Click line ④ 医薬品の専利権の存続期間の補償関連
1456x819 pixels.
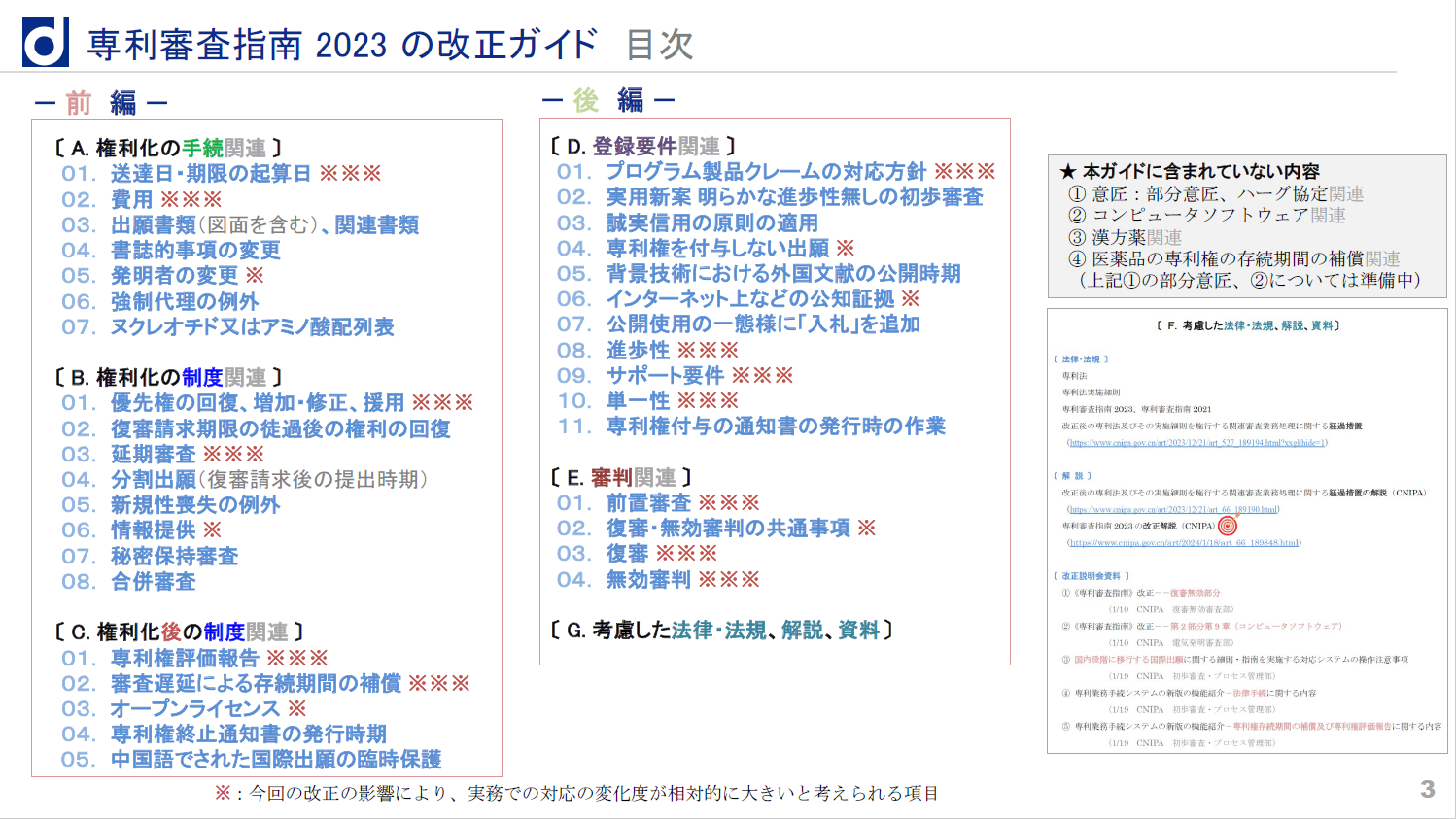[1233, 258]
